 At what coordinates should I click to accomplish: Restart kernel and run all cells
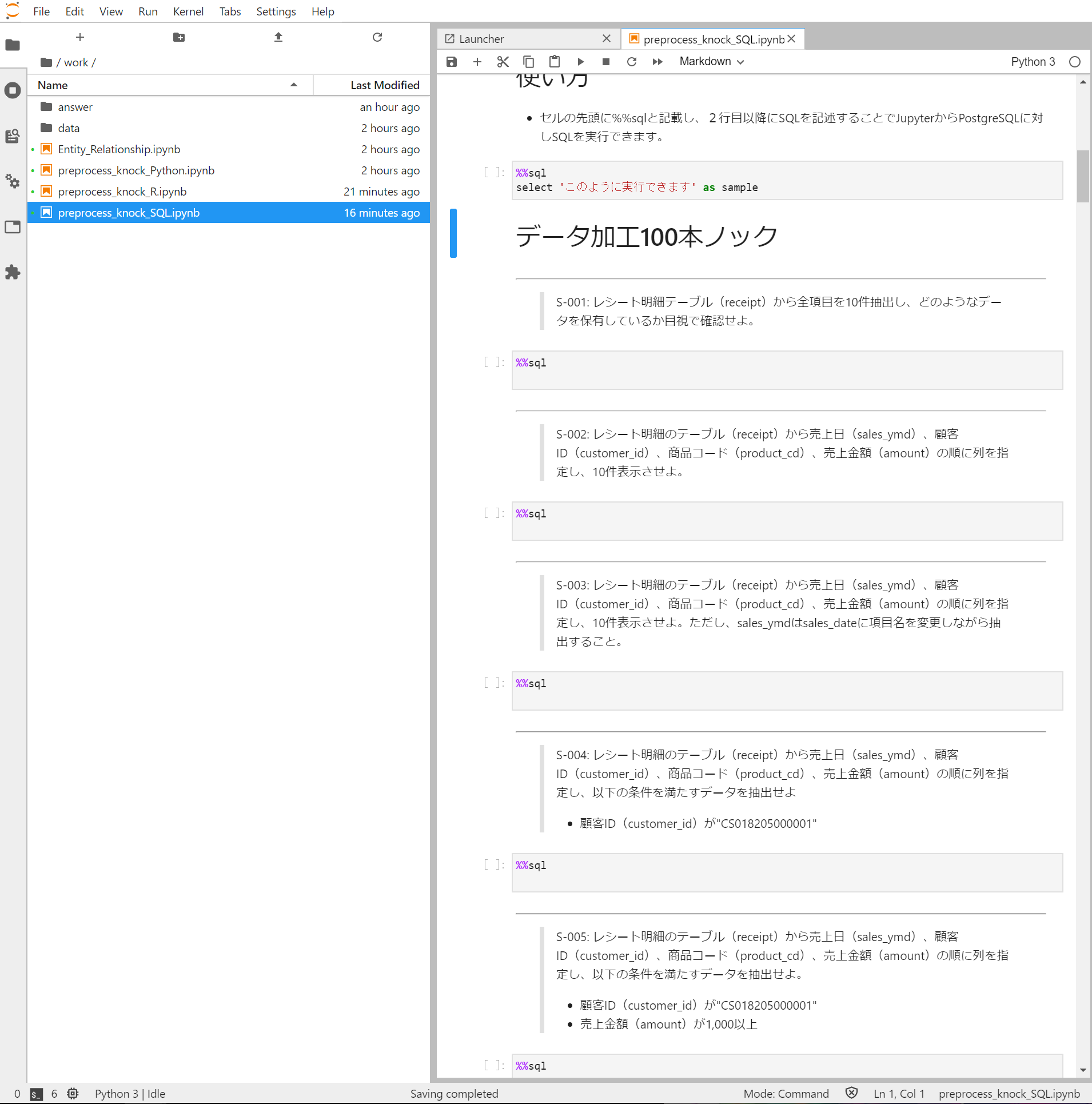coord(657,62)
